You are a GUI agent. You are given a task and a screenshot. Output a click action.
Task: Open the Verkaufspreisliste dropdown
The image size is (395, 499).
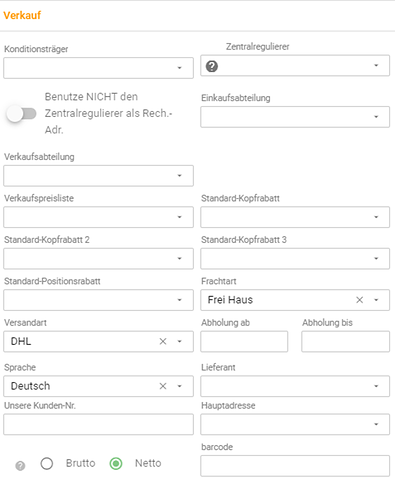point(98,217)
